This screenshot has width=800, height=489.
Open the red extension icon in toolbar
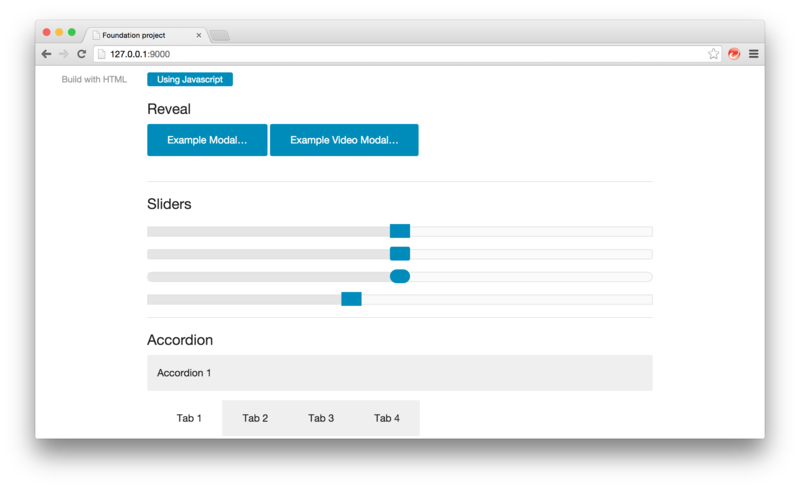(734, 54)
